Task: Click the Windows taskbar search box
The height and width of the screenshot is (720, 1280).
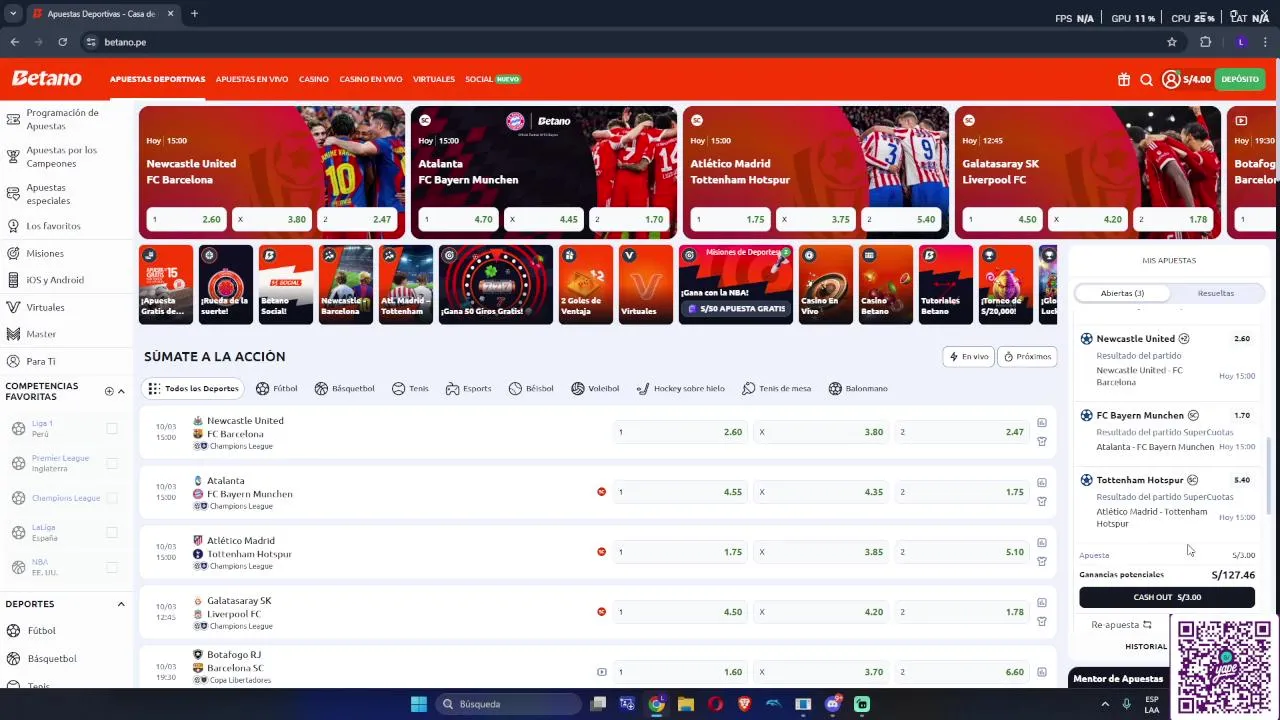Action: 508,704
